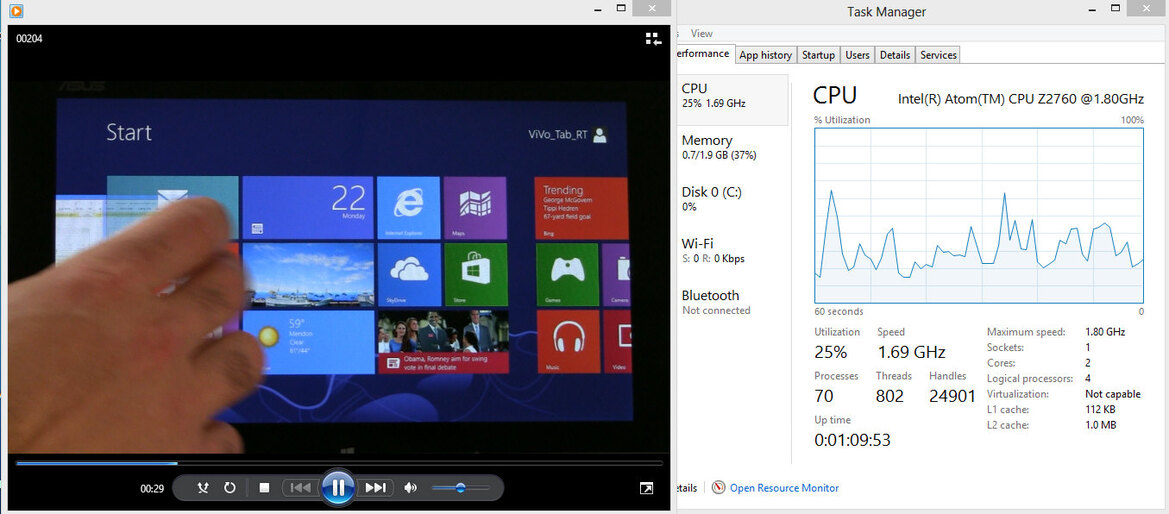Toggle shuffle in the media player
Viewport: 1169px width, 514px height.
203,488
